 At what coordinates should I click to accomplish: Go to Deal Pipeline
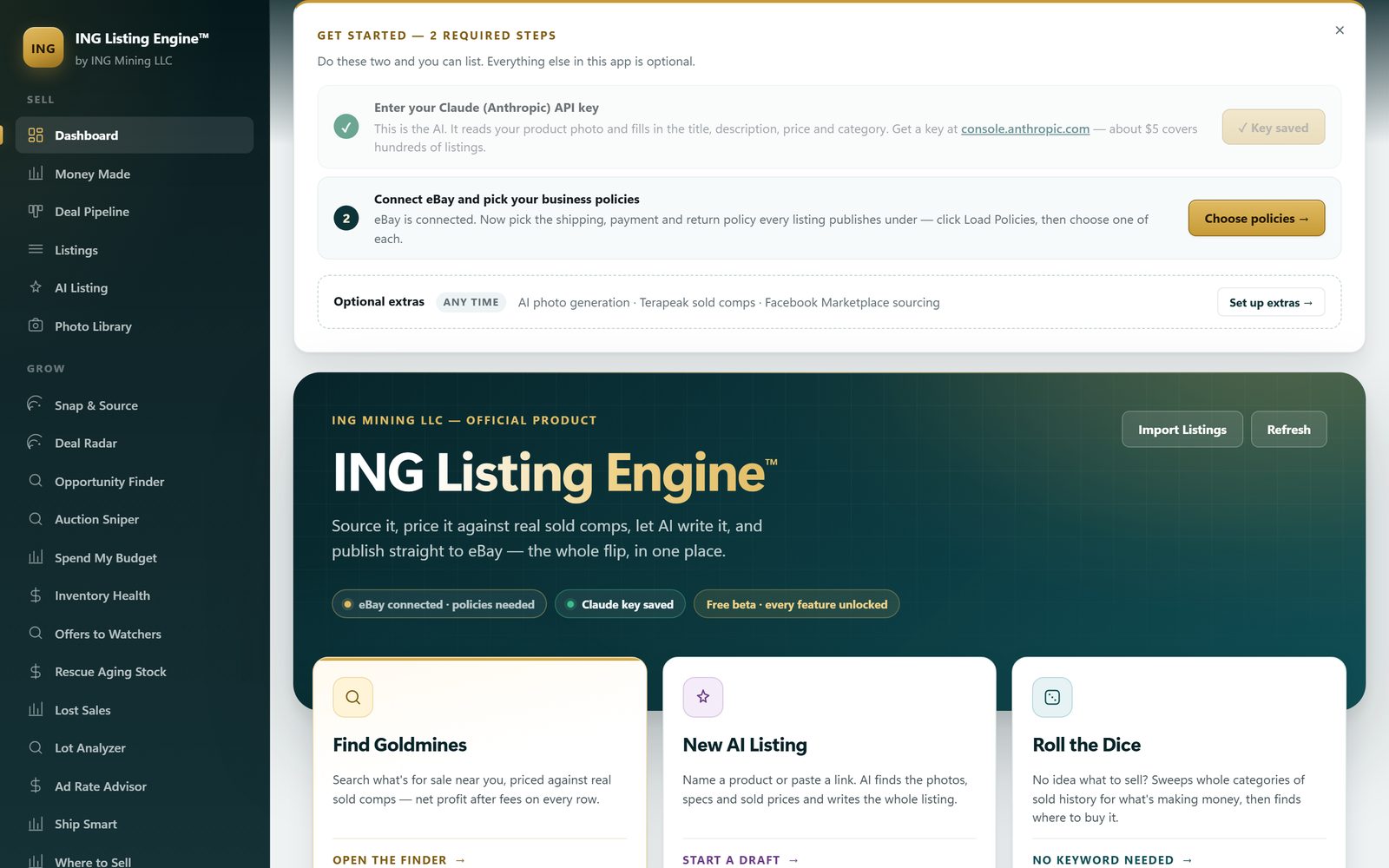135,212
